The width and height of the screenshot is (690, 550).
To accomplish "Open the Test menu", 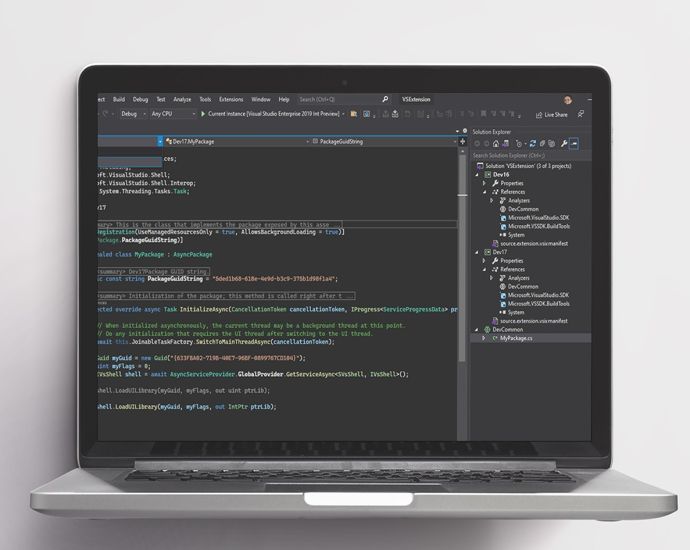I will point(161,99).
